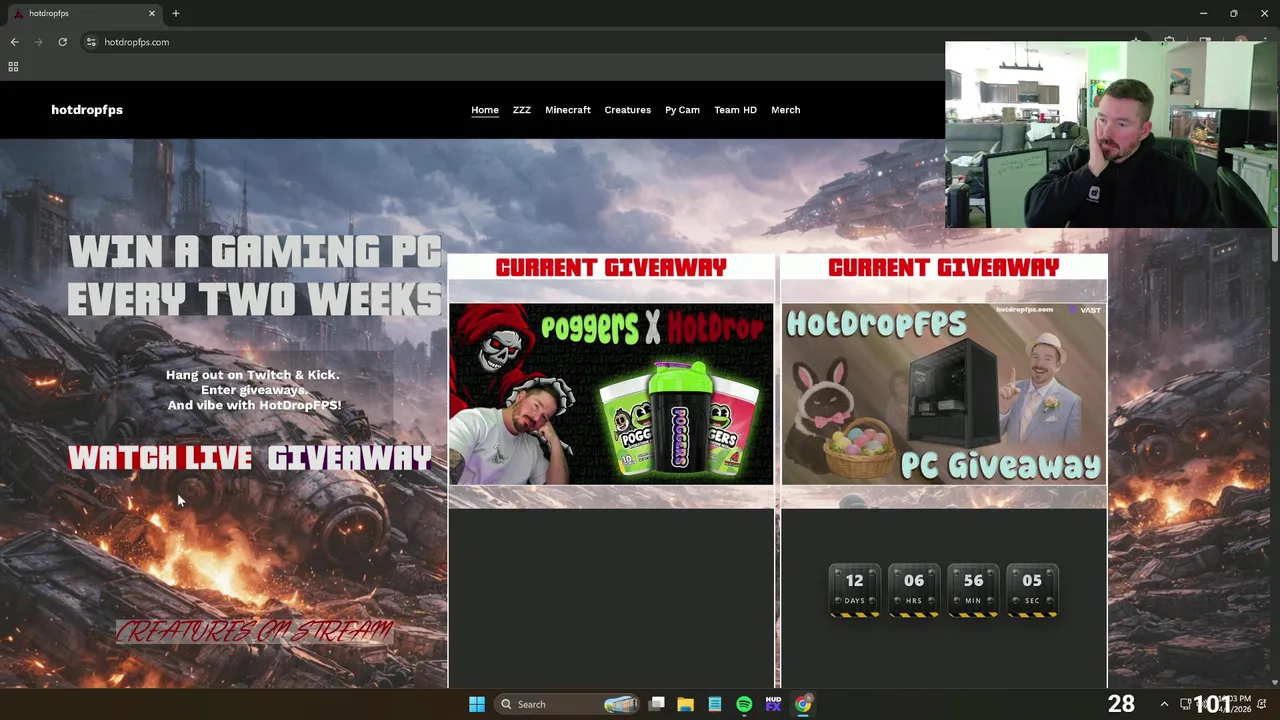The image size is (1280, 720).
Task: Minimize the Chrome window
Action: pyautogui.click(x=1203, y=13)
